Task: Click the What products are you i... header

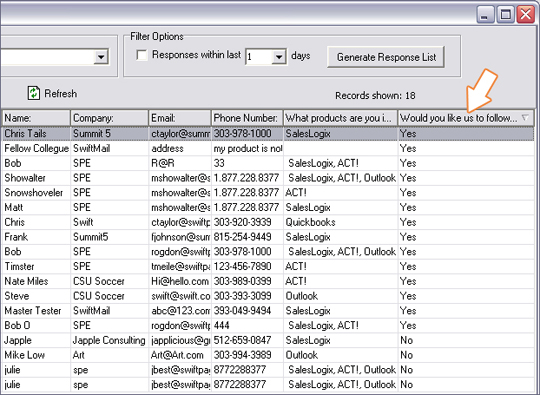Action: pos(341,118)
